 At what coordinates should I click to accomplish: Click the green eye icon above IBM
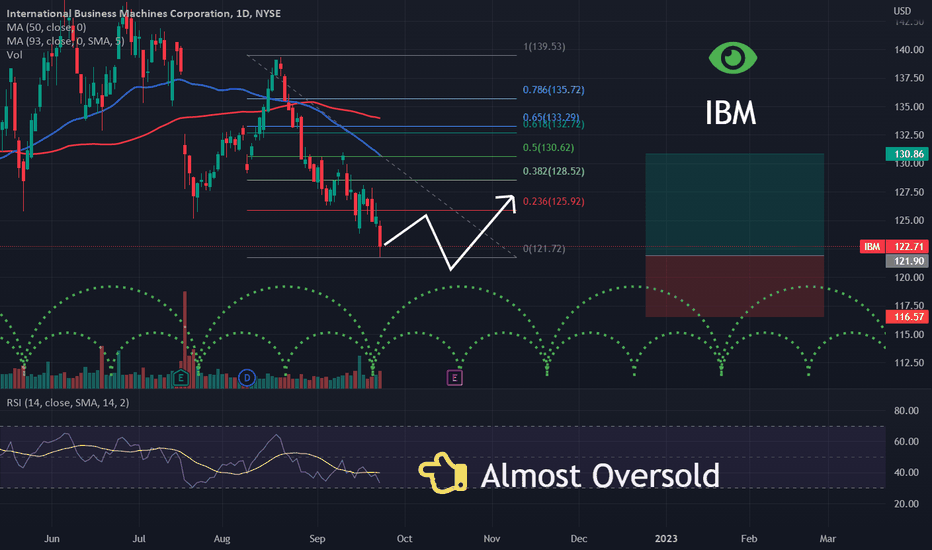(x=733, y=58)
